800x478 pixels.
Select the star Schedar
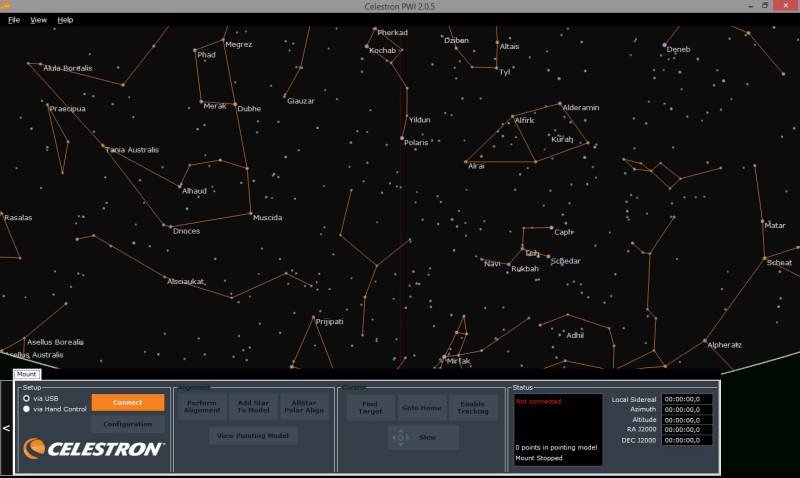[548, 257]
